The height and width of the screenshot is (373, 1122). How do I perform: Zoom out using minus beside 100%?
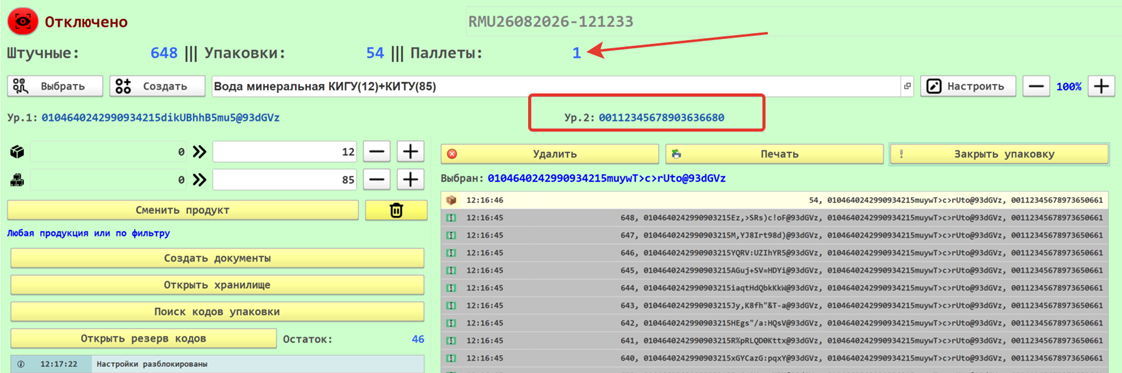pos(1035,86)
